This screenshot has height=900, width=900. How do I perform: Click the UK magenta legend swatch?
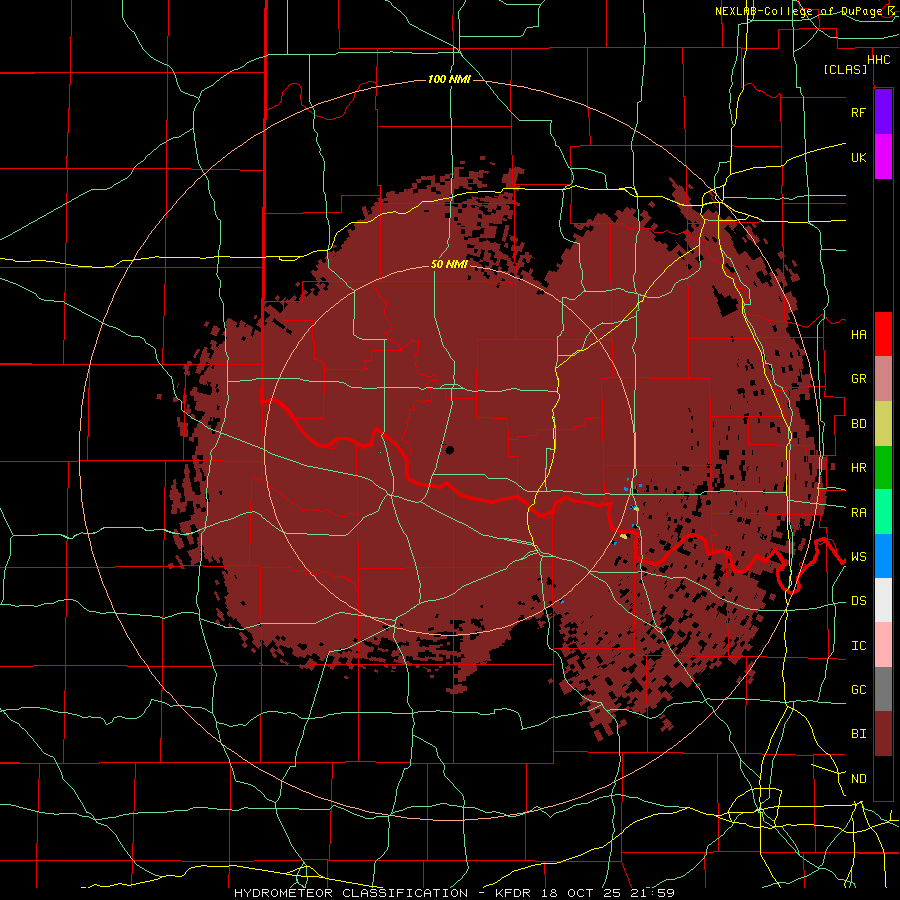coord(883,157)
